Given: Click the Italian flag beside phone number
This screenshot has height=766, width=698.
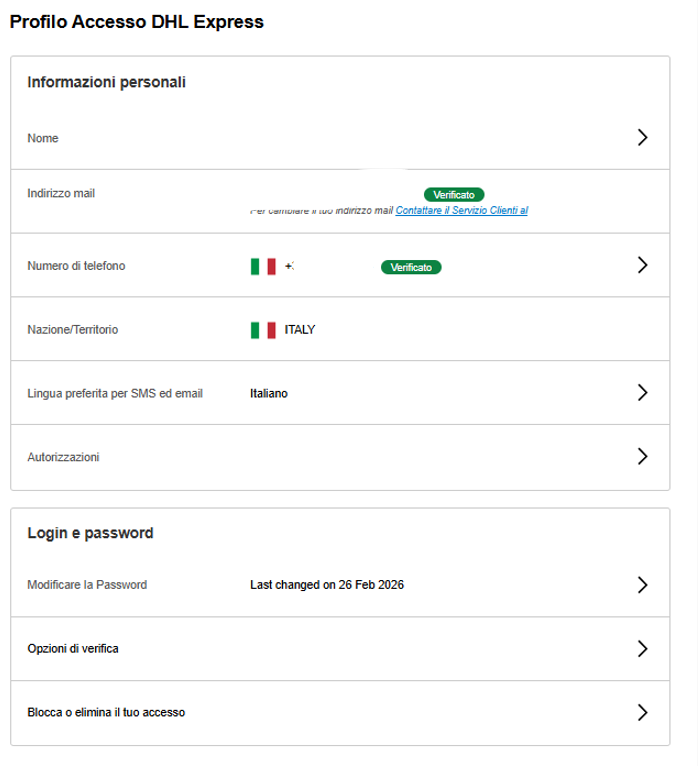Looking at the screenshot, I should 263,266.
